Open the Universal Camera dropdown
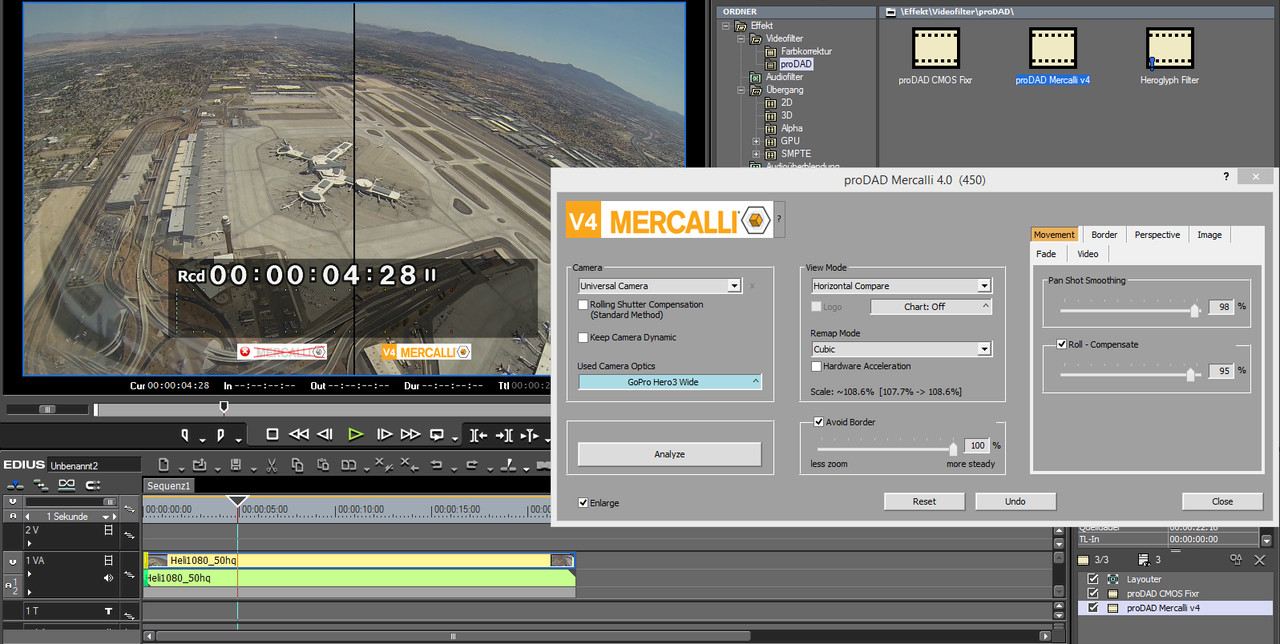Image resolution: width=1280 pixels, height=644 pixels. tap(659, 286)
